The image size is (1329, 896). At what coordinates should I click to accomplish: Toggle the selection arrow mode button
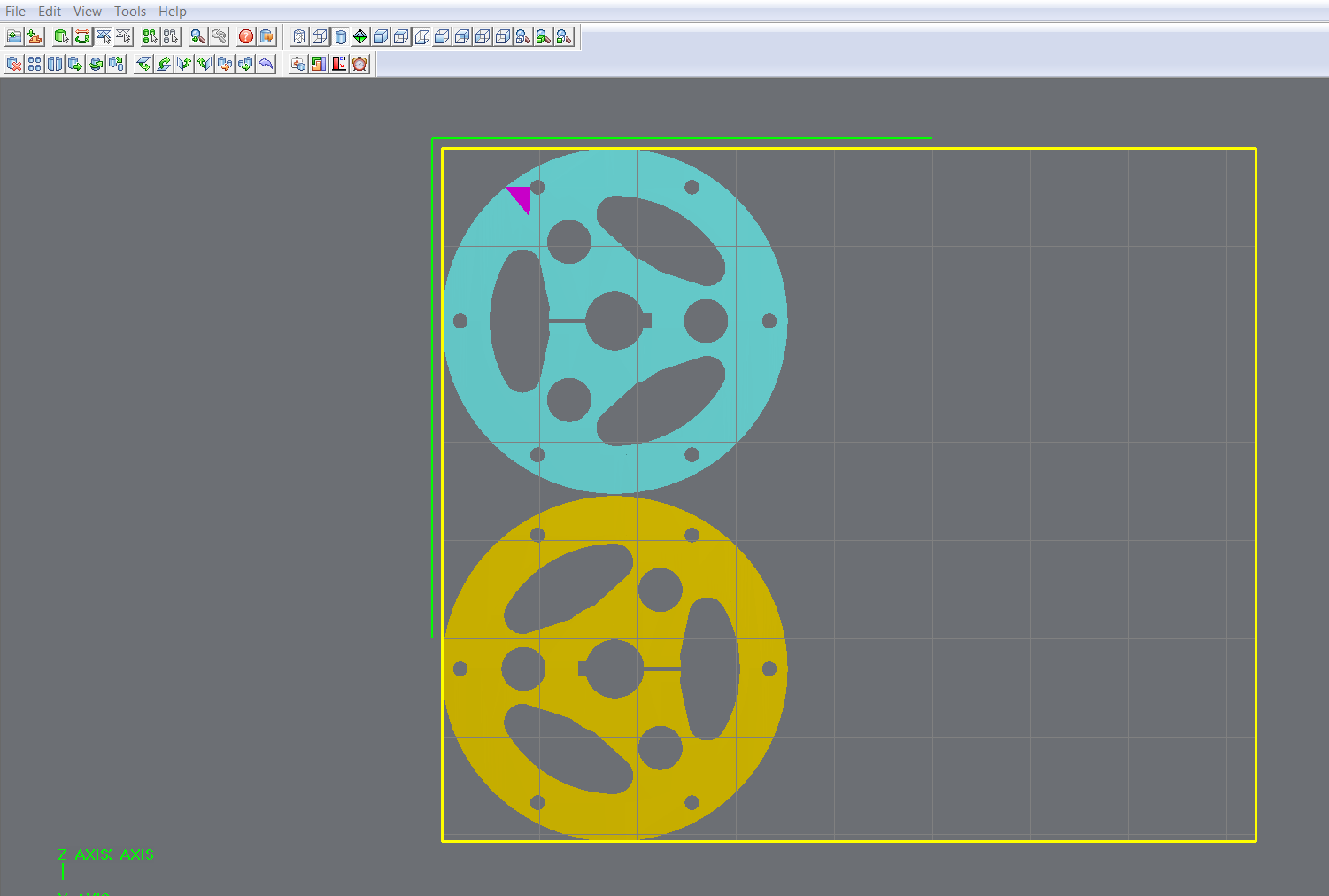[102, 36]
